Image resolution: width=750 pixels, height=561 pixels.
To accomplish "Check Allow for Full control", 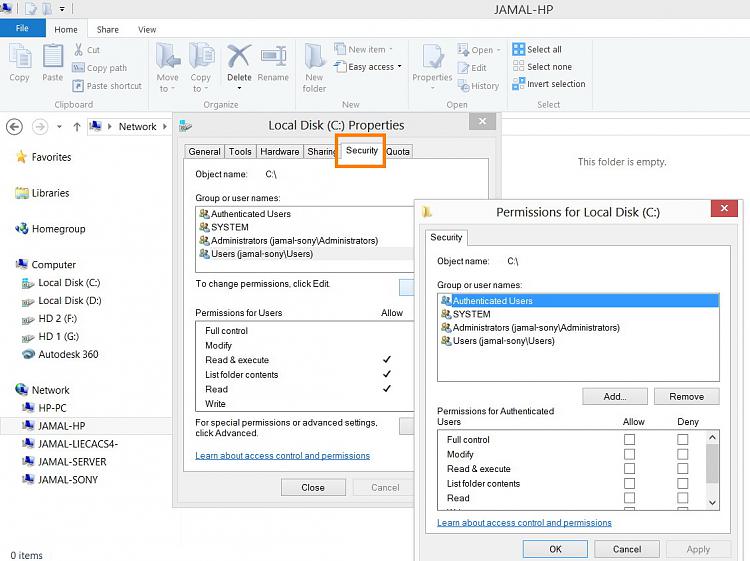I will [629, 439].
